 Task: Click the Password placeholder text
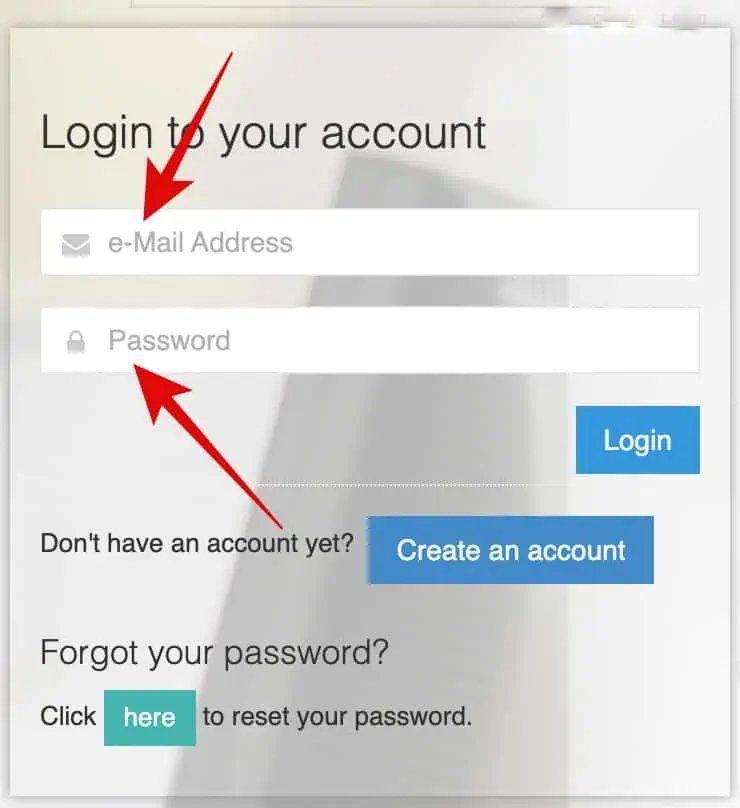pos(169,341)
